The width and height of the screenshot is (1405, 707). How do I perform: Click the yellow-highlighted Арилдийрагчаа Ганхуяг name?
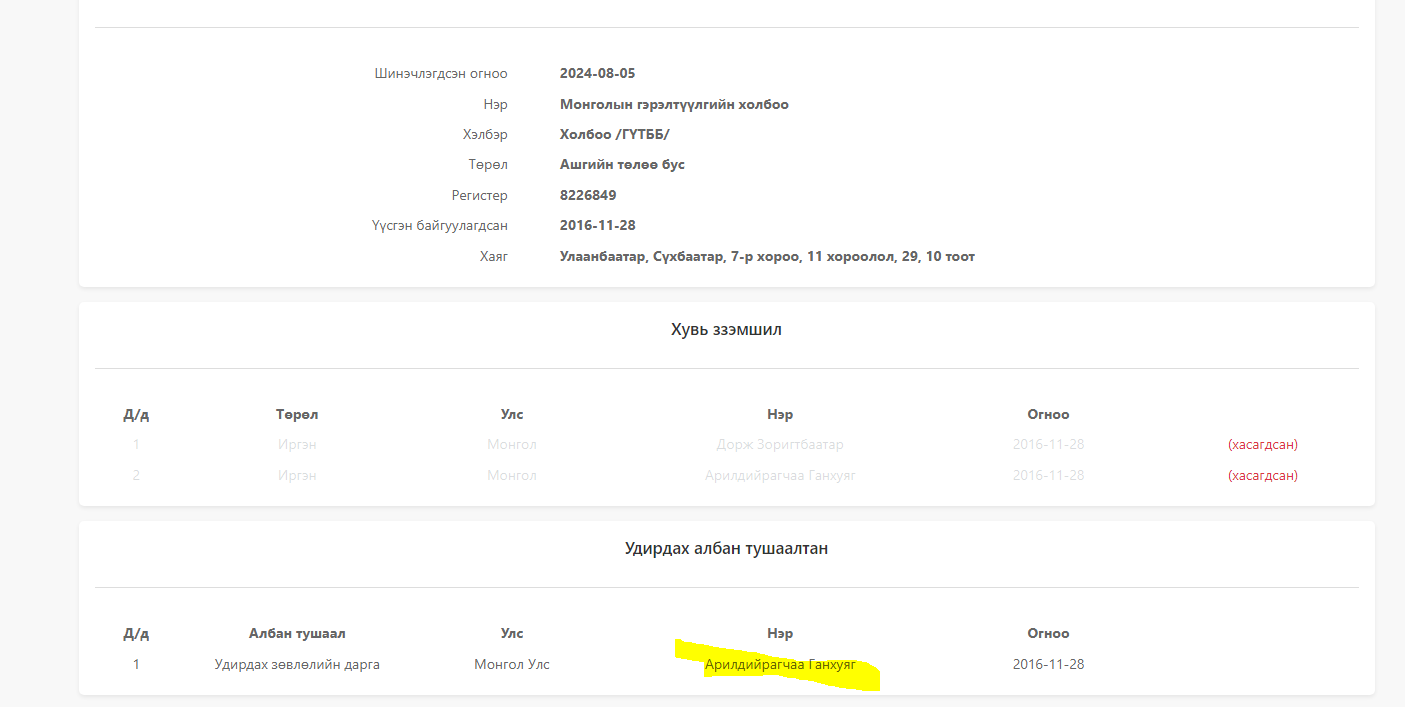click(780, 664)
